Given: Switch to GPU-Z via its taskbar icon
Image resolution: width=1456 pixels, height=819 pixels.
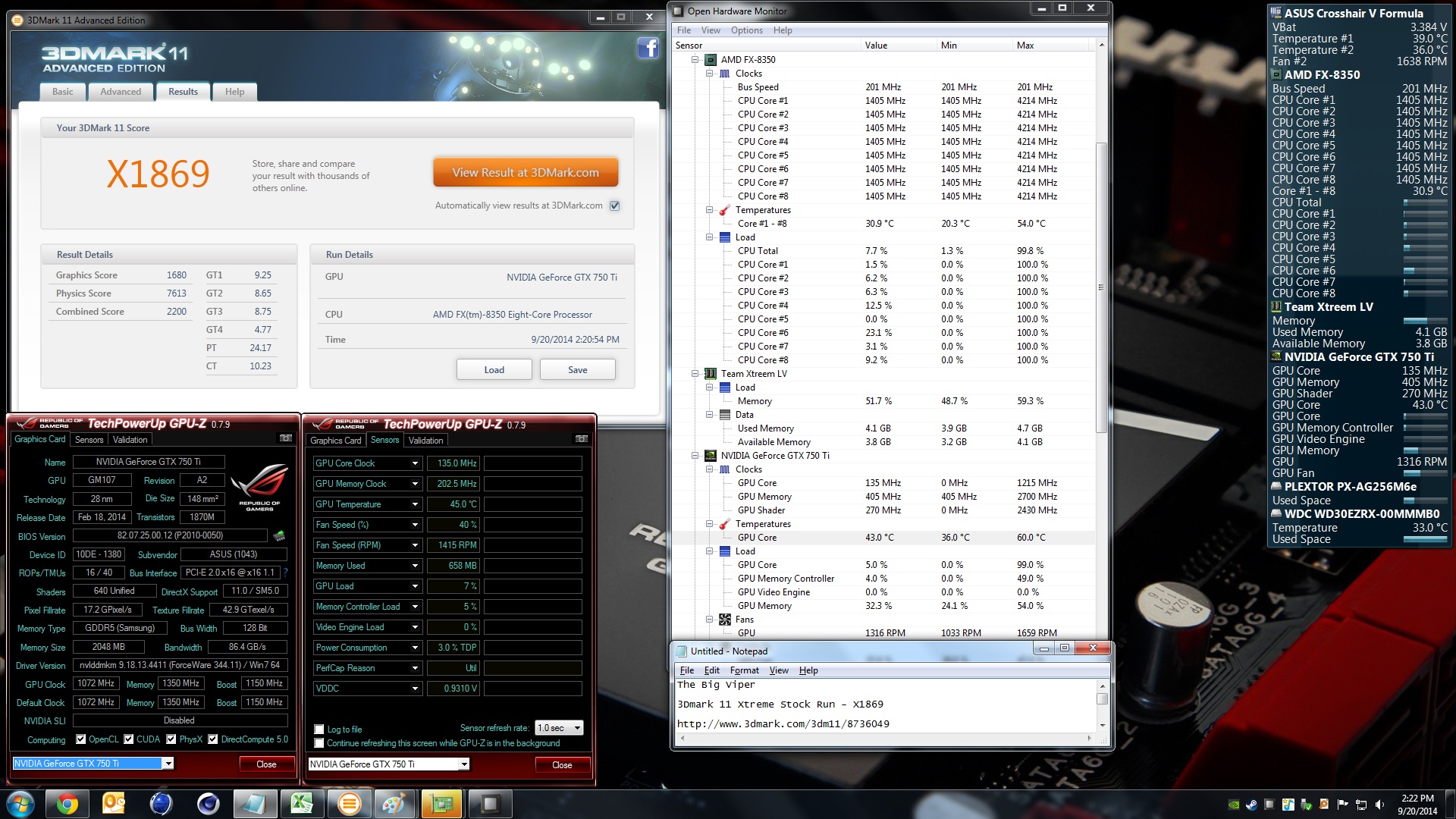Looking at the screenshot, I should [x=441, y=804].
